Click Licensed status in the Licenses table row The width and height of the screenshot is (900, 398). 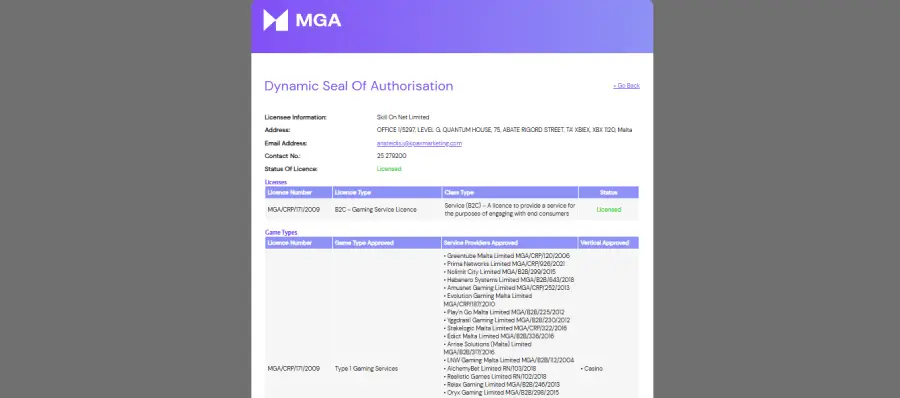click(x=608, y=210)
